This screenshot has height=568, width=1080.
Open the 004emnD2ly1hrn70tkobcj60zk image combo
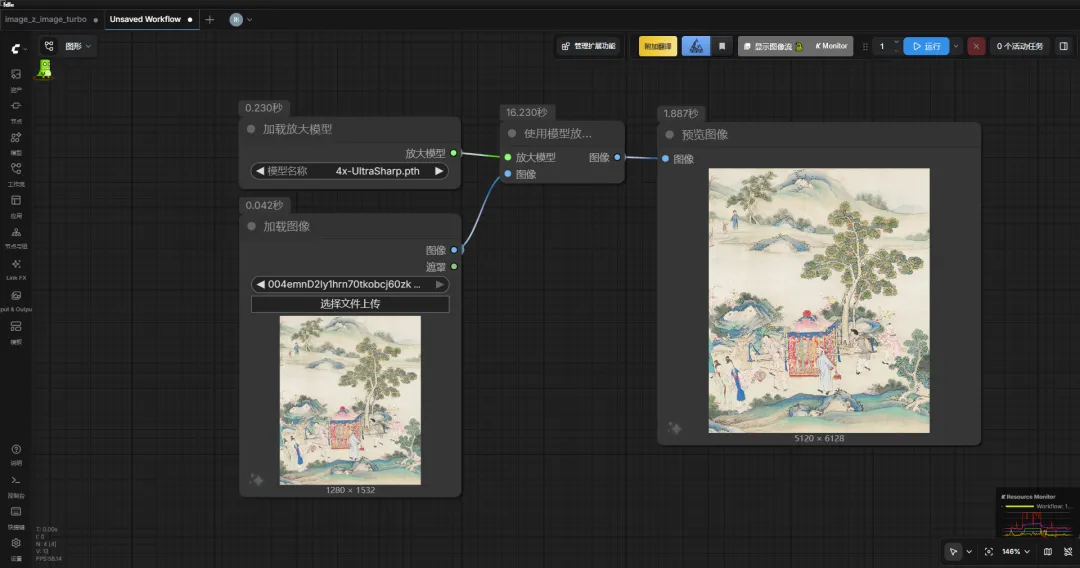click(350, 284)
